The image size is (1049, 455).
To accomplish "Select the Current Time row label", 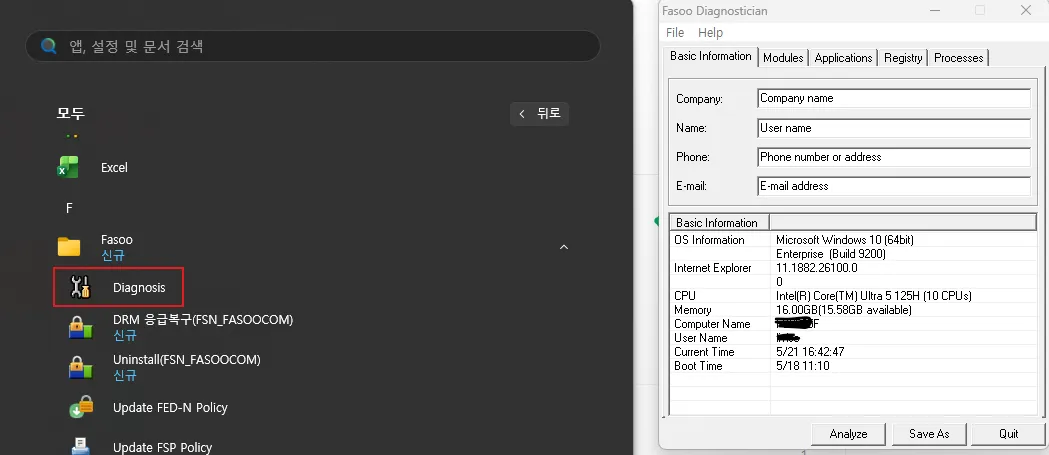I will coord(704,352).
